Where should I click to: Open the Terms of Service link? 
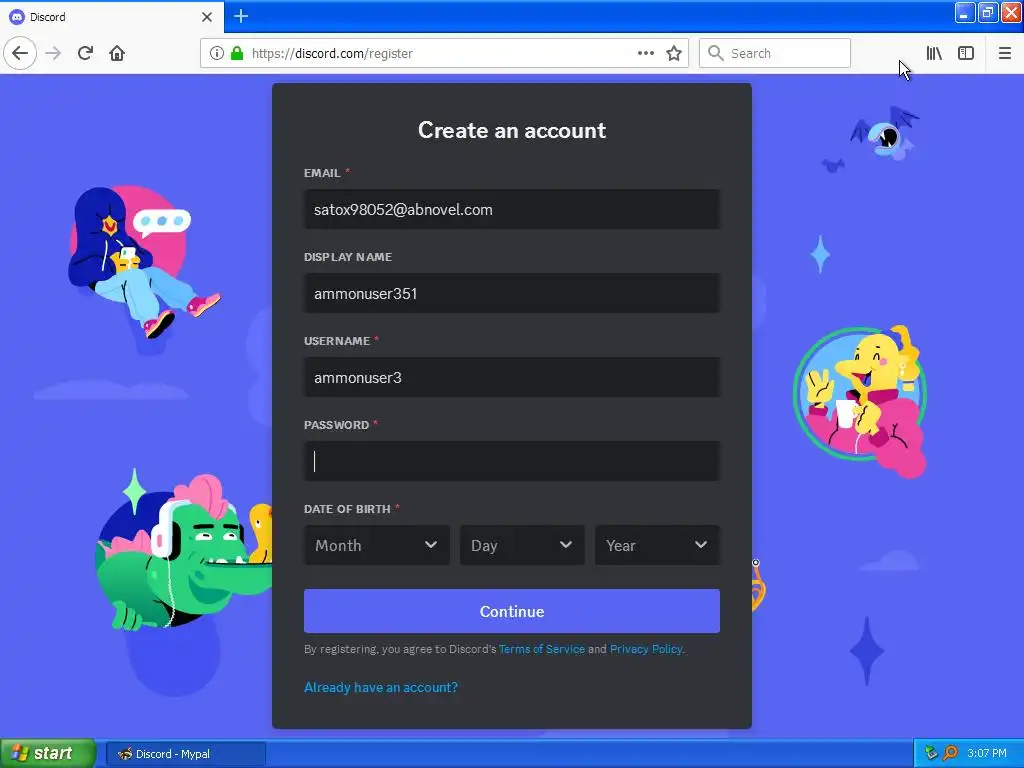(x=541, y=649)
